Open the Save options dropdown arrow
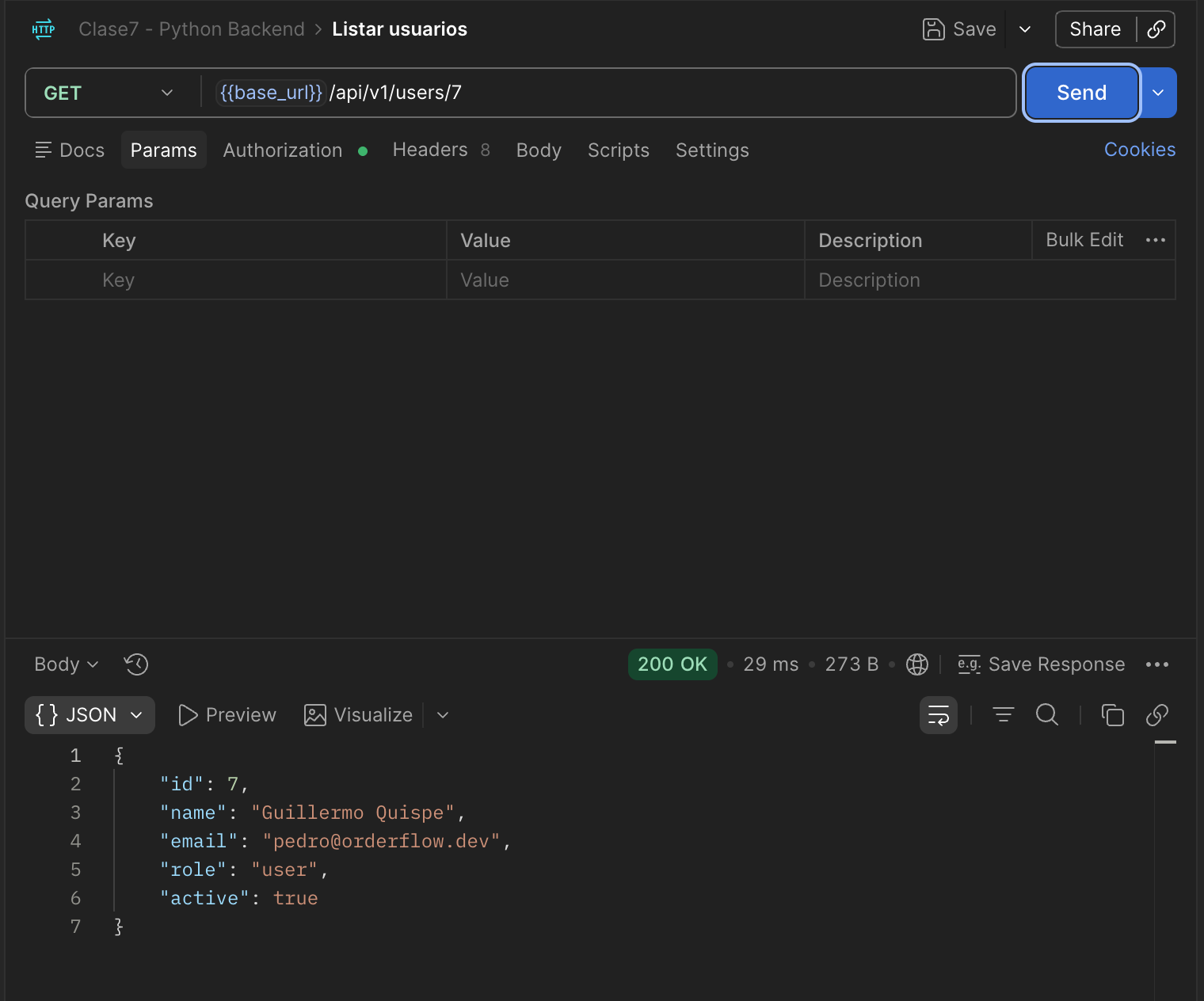 click(x=1025, y=29)
